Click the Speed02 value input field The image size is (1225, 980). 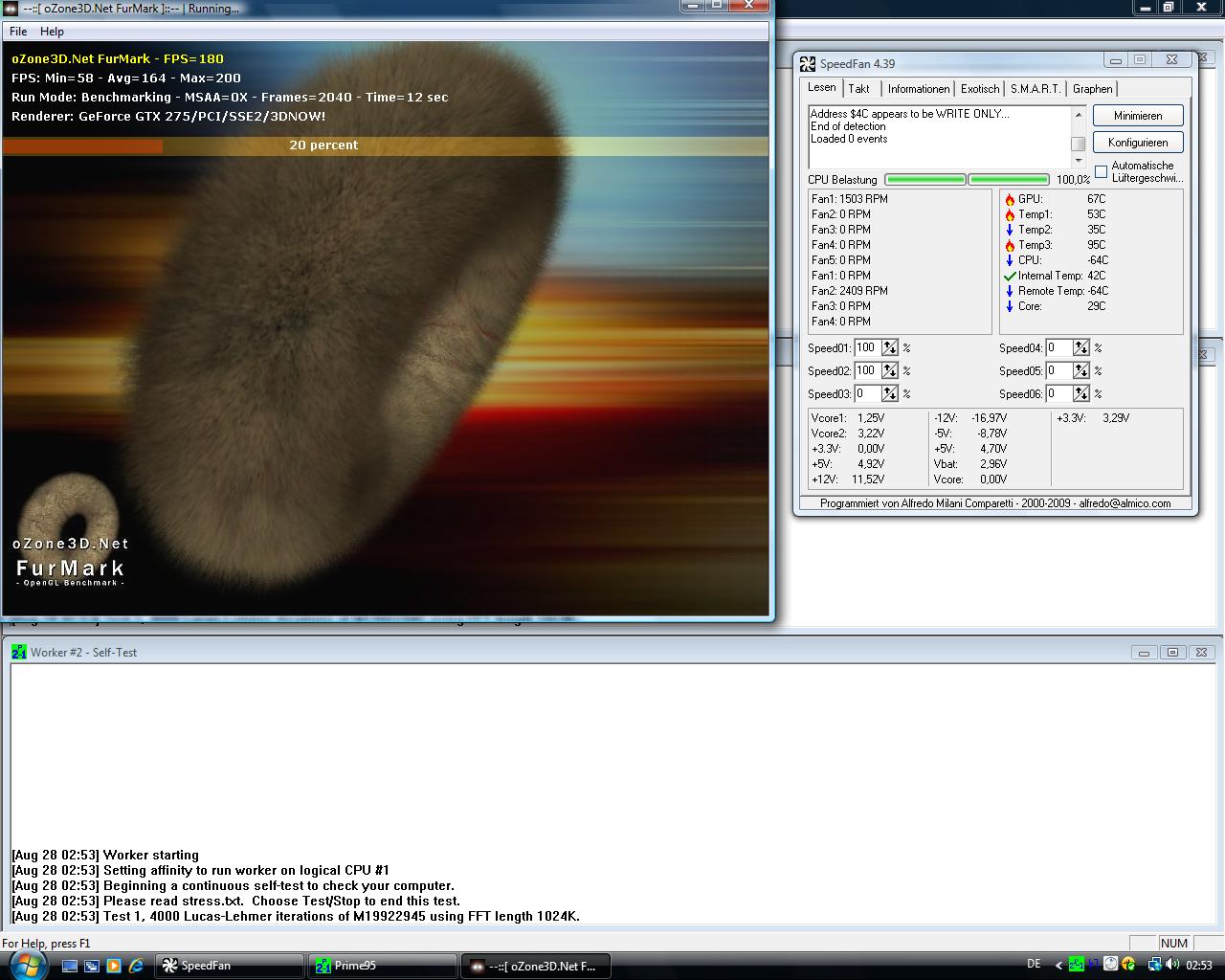point(867,370)
